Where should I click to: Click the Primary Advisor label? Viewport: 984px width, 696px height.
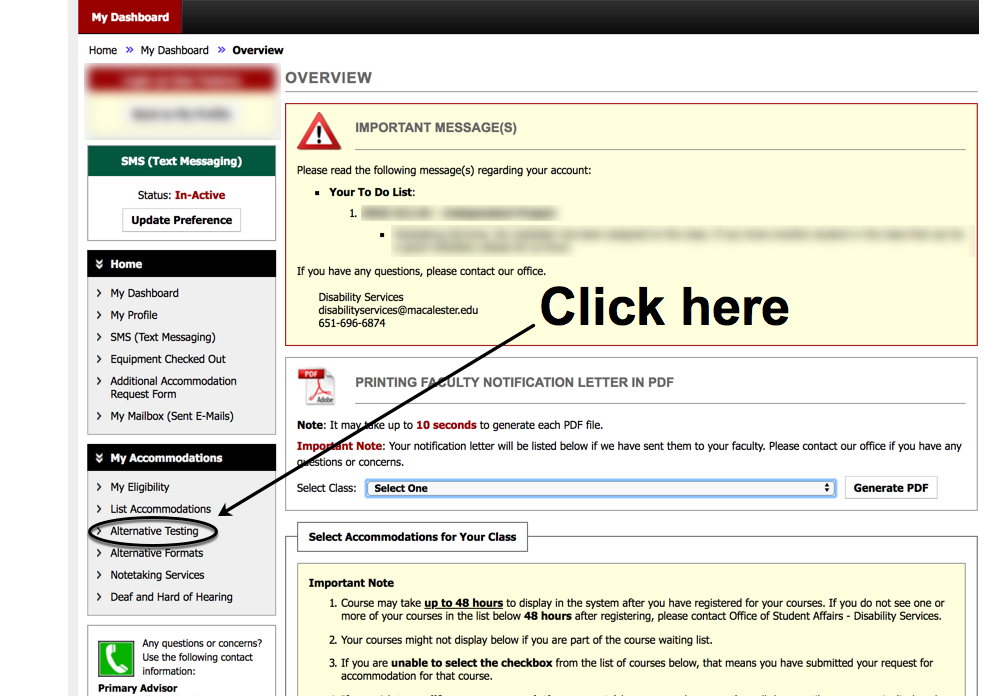(137, 688)
